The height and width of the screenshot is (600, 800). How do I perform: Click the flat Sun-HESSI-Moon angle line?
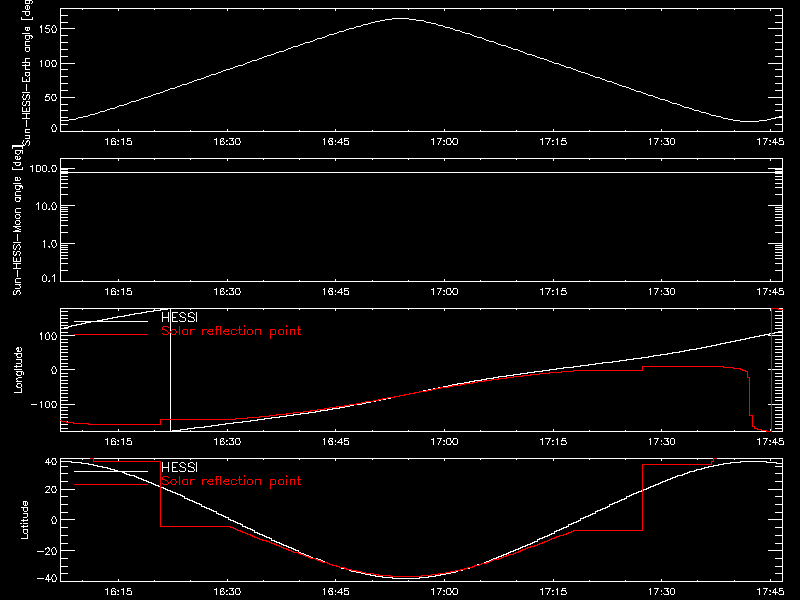coord(421,172)
